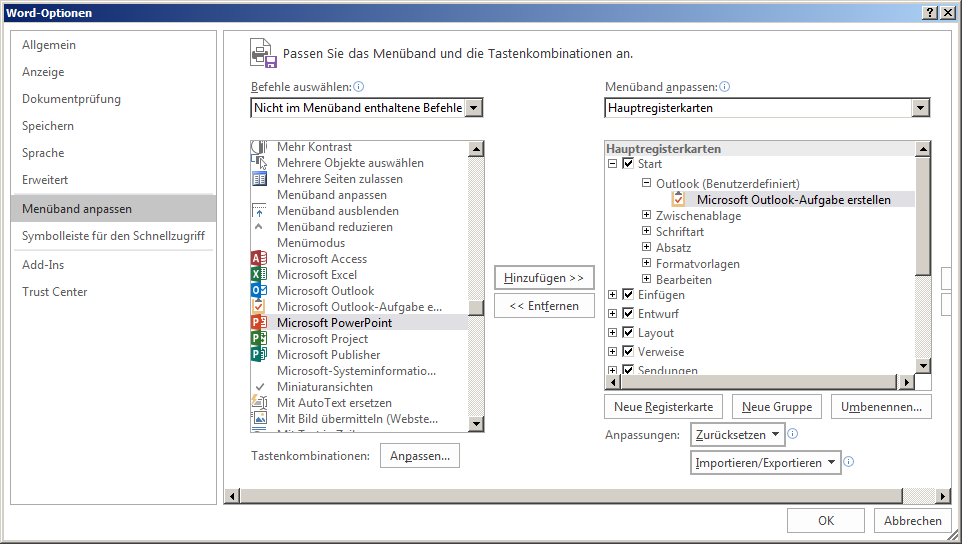Click Anpassen... for Tastenkombinationen
Viewport: 962px width, 544px height.
point(420,456)
